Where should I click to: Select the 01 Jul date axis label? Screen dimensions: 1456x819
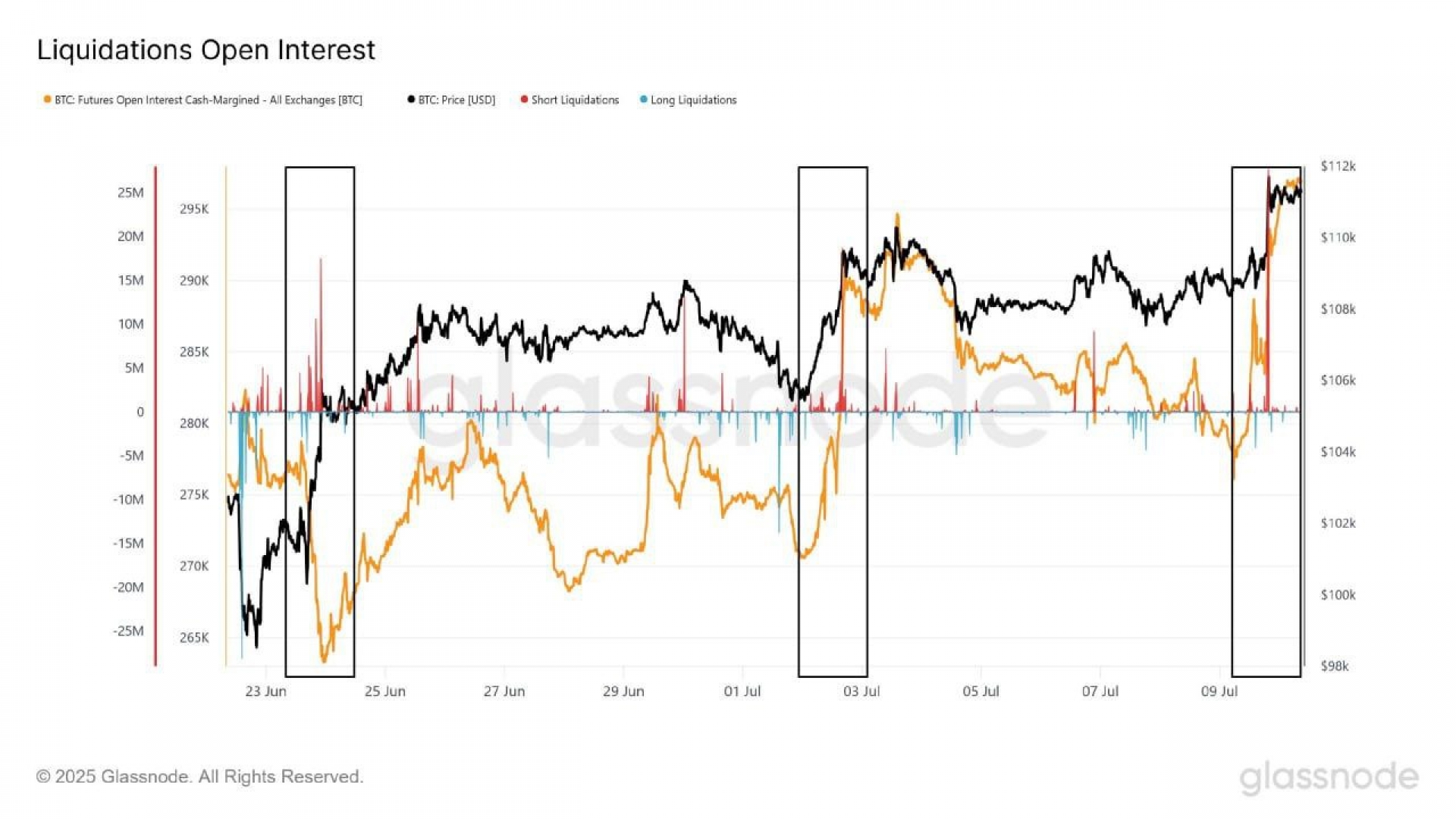tap(742, 692)
